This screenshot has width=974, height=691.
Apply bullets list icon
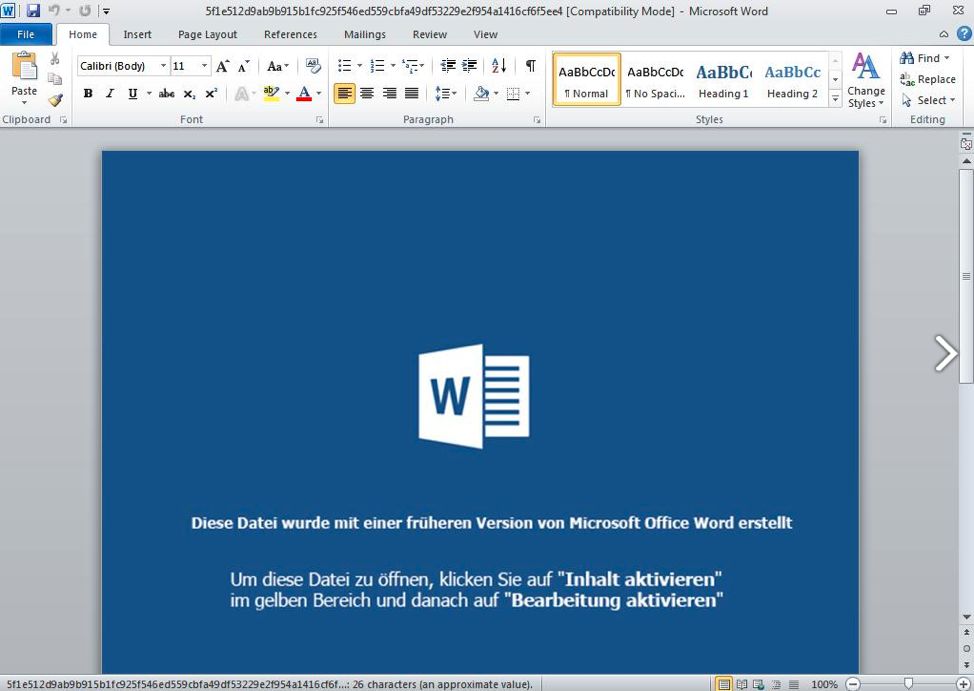tap(344, 66)
